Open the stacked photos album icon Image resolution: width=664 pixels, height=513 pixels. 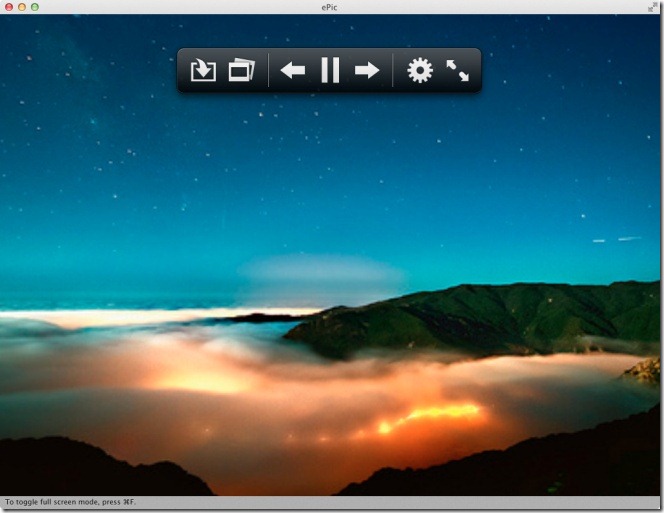[241, 70]
